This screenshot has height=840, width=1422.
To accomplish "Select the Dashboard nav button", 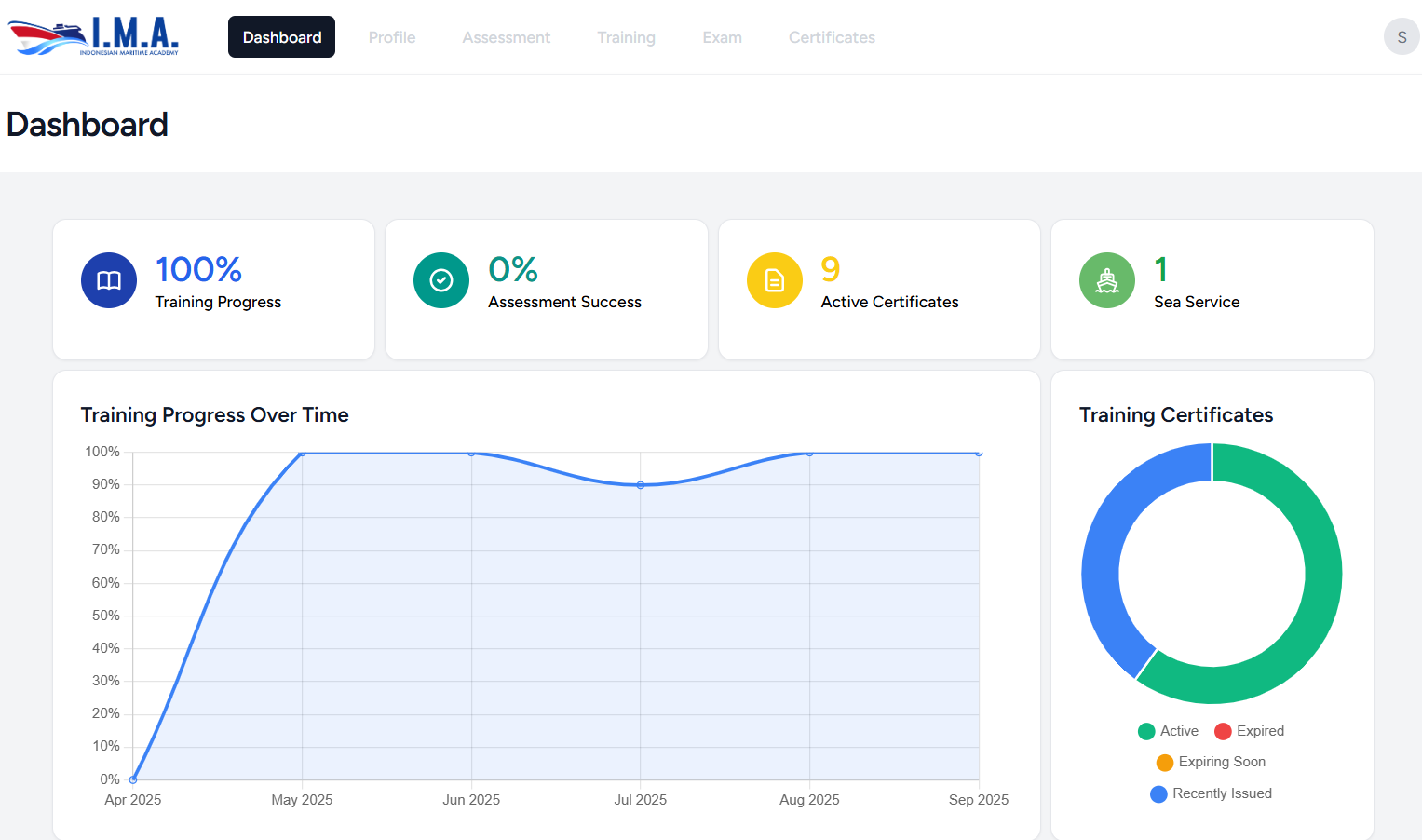I will coord(281,37).
